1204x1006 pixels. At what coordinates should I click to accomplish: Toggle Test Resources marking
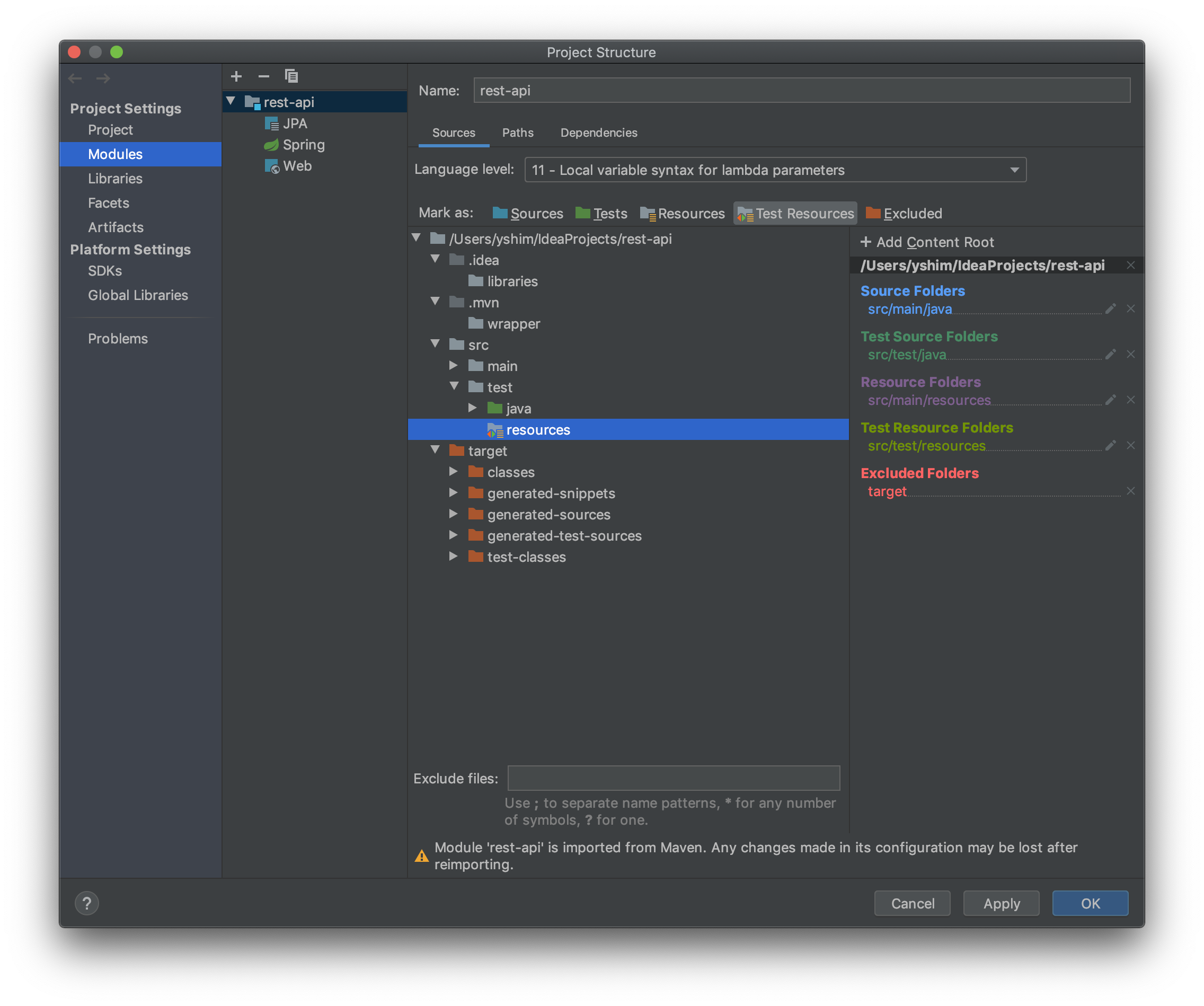tap(795, 214)
